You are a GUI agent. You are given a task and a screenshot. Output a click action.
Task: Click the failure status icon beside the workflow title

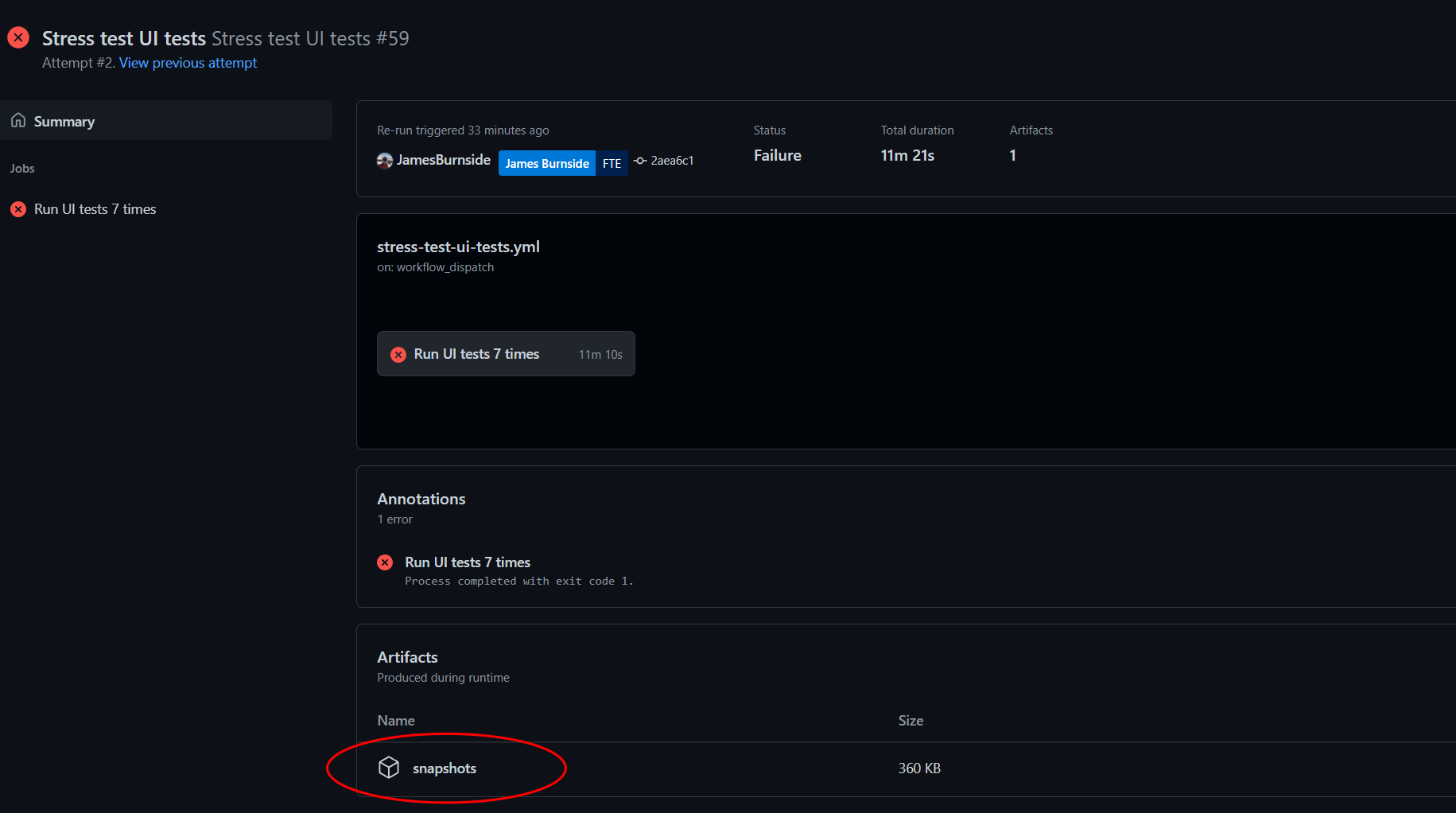click(17, 37)
